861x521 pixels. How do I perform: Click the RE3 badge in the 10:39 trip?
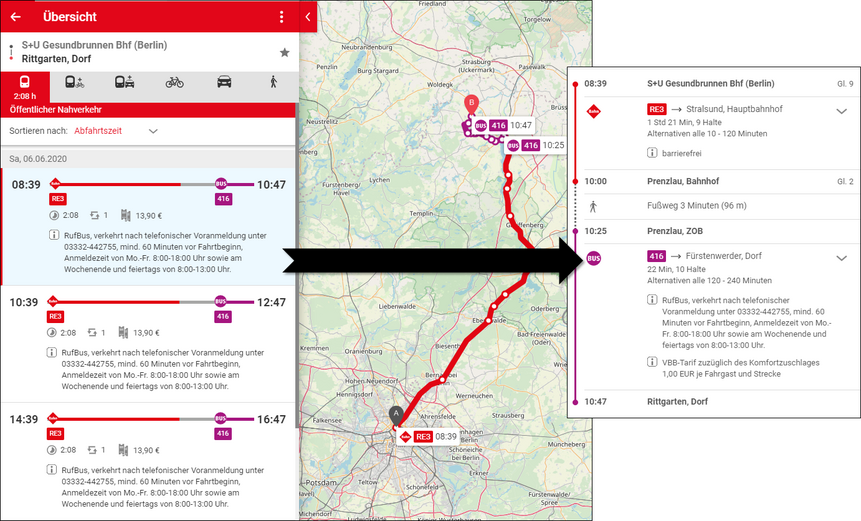pos(55,316)
